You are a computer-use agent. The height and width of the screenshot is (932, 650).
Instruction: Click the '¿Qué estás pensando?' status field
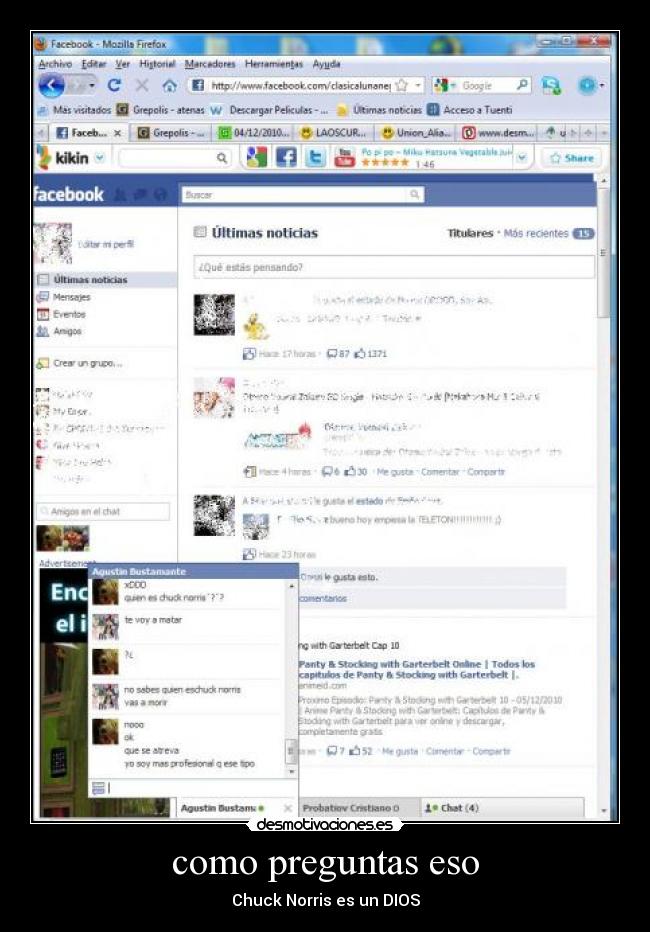coord(393,267)
